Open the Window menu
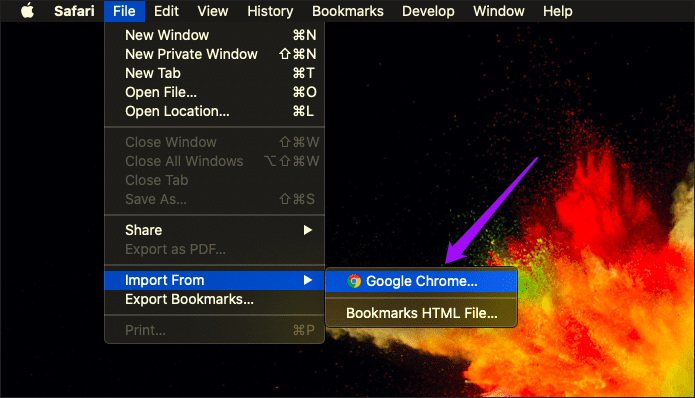The height and width of the screenshot is (398, 695). tap(499, 11)
